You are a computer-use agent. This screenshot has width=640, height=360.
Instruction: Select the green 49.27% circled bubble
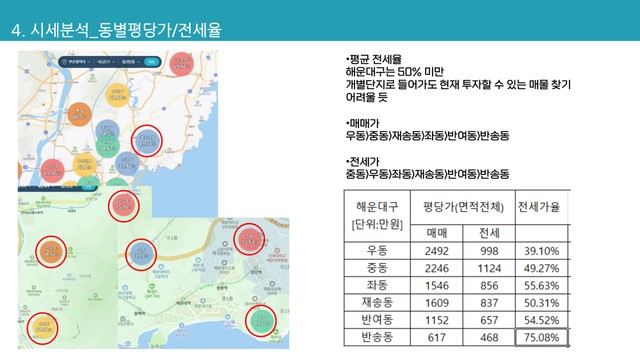[261, 321]
